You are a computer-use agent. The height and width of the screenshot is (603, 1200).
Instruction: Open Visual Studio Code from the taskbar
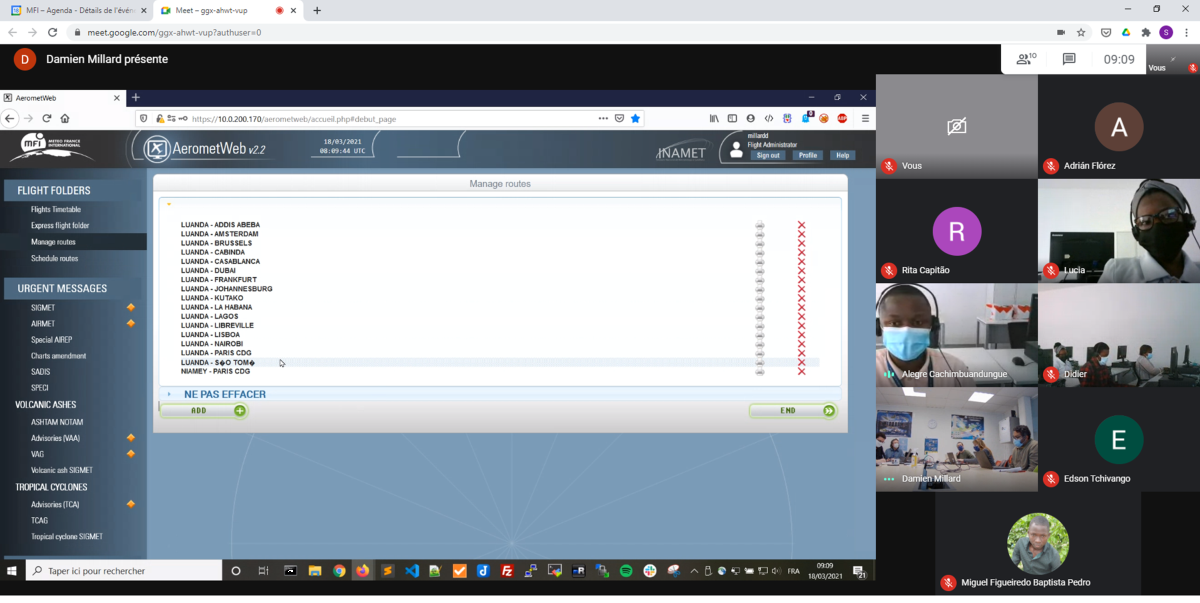point(411,571)
